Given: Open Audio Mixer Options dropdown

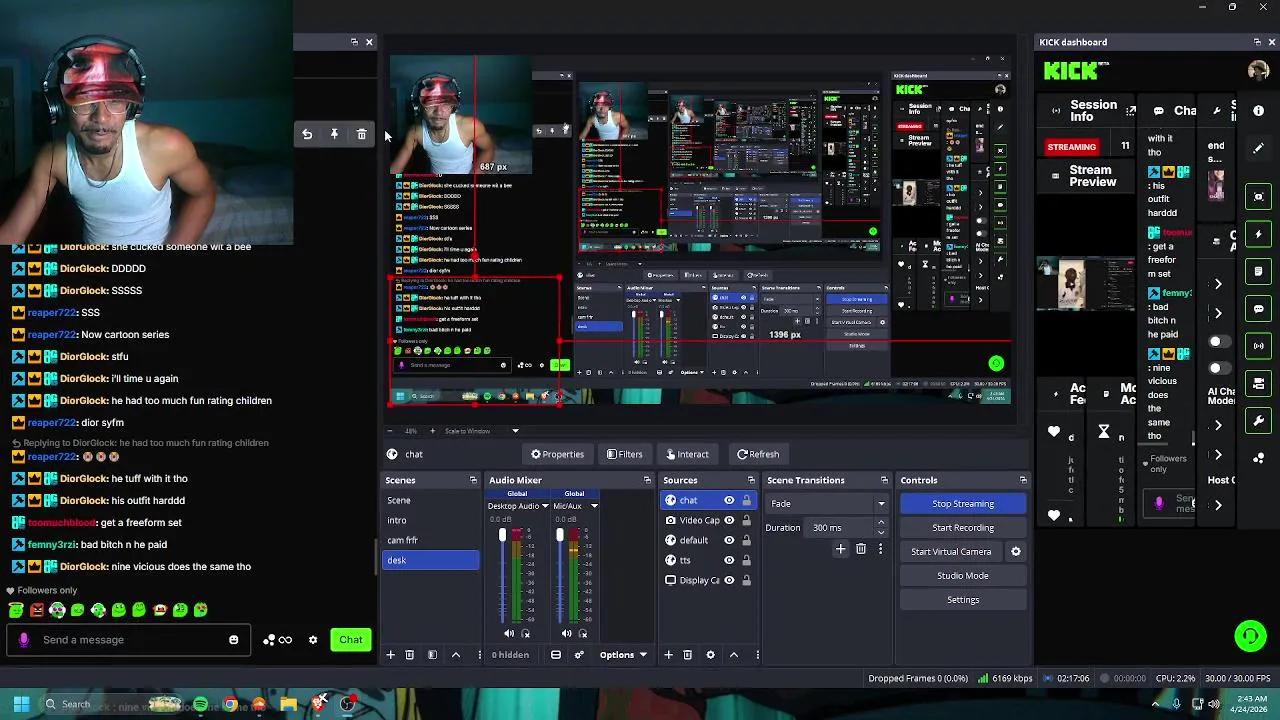Looking at the screenshot, I should coord(623,655).
